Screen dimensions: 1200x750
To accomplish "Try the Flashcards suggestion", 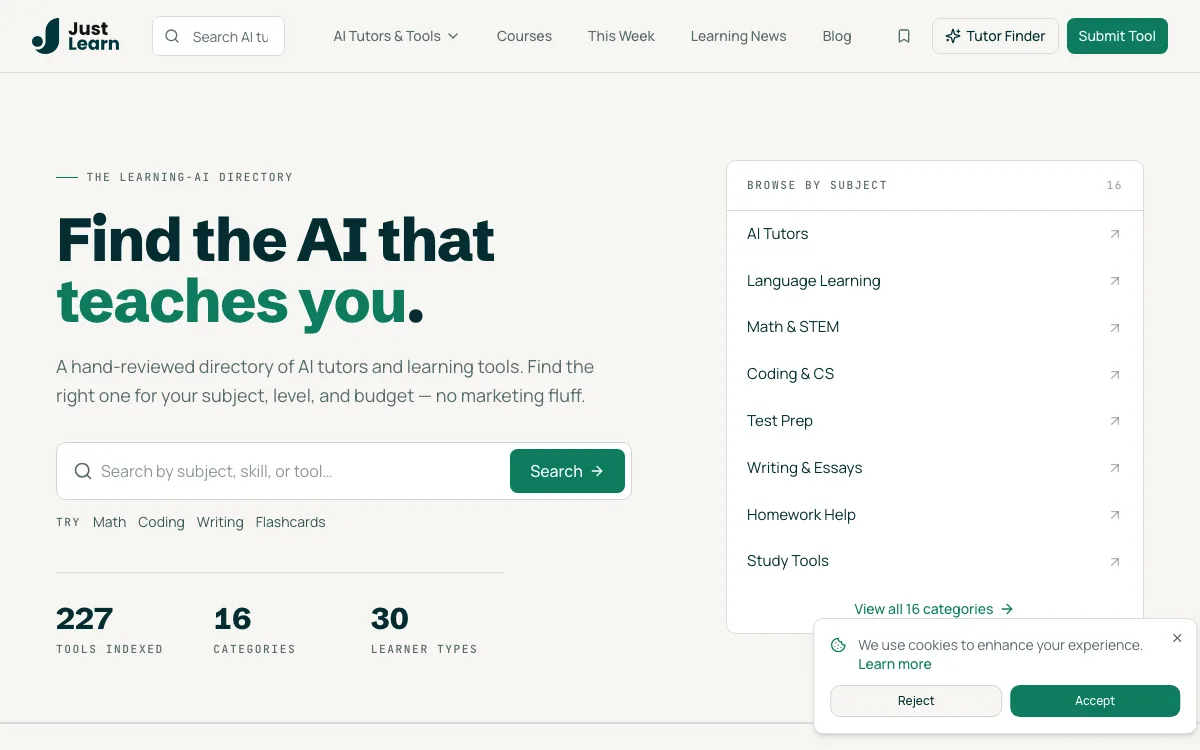I will (290, 522).
